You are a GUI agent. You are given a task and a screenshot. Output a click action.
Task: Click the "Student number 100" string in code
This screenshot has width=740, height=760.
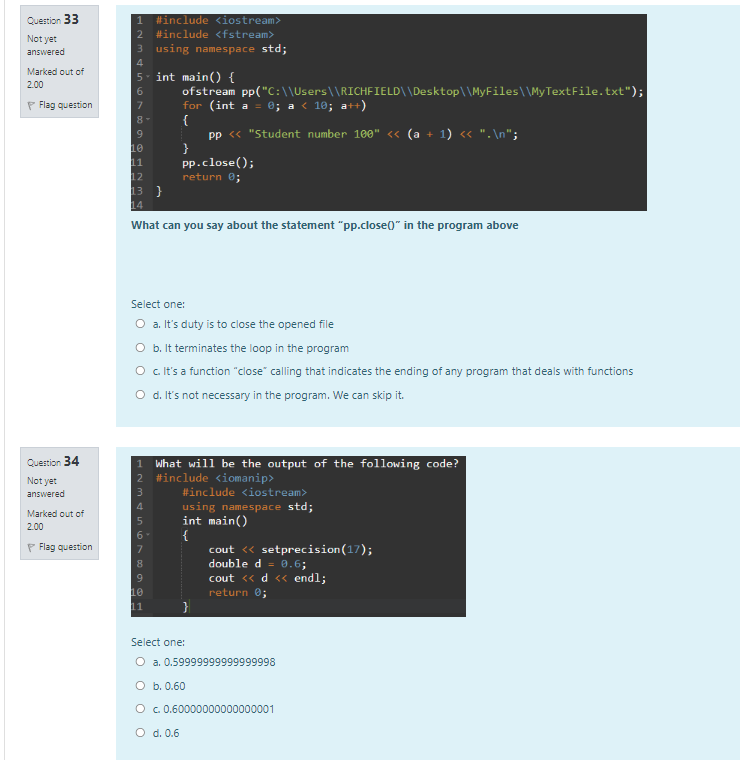tap(314, 134)
